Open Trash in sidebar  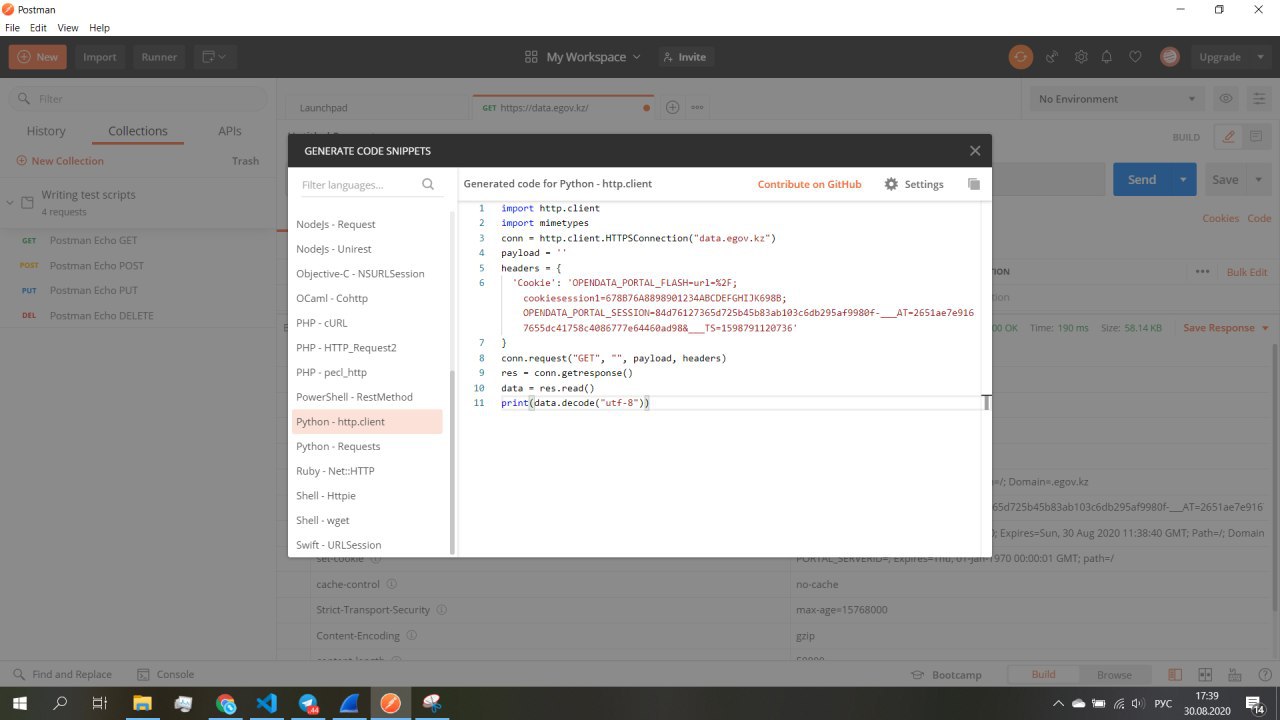point(245,161)
